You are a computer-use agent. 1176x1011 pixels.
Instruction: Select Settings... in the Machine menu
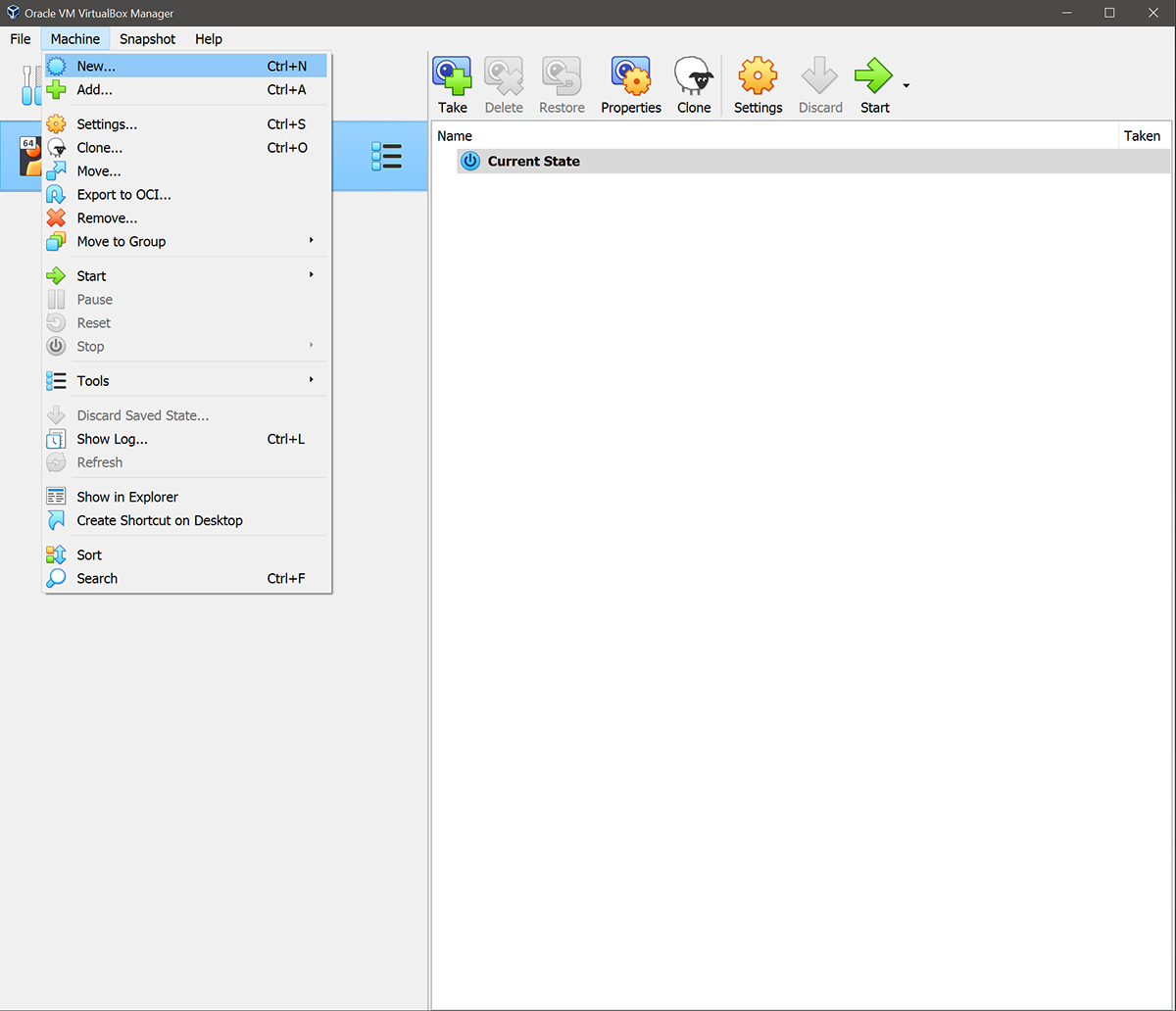tap(186, 124)
